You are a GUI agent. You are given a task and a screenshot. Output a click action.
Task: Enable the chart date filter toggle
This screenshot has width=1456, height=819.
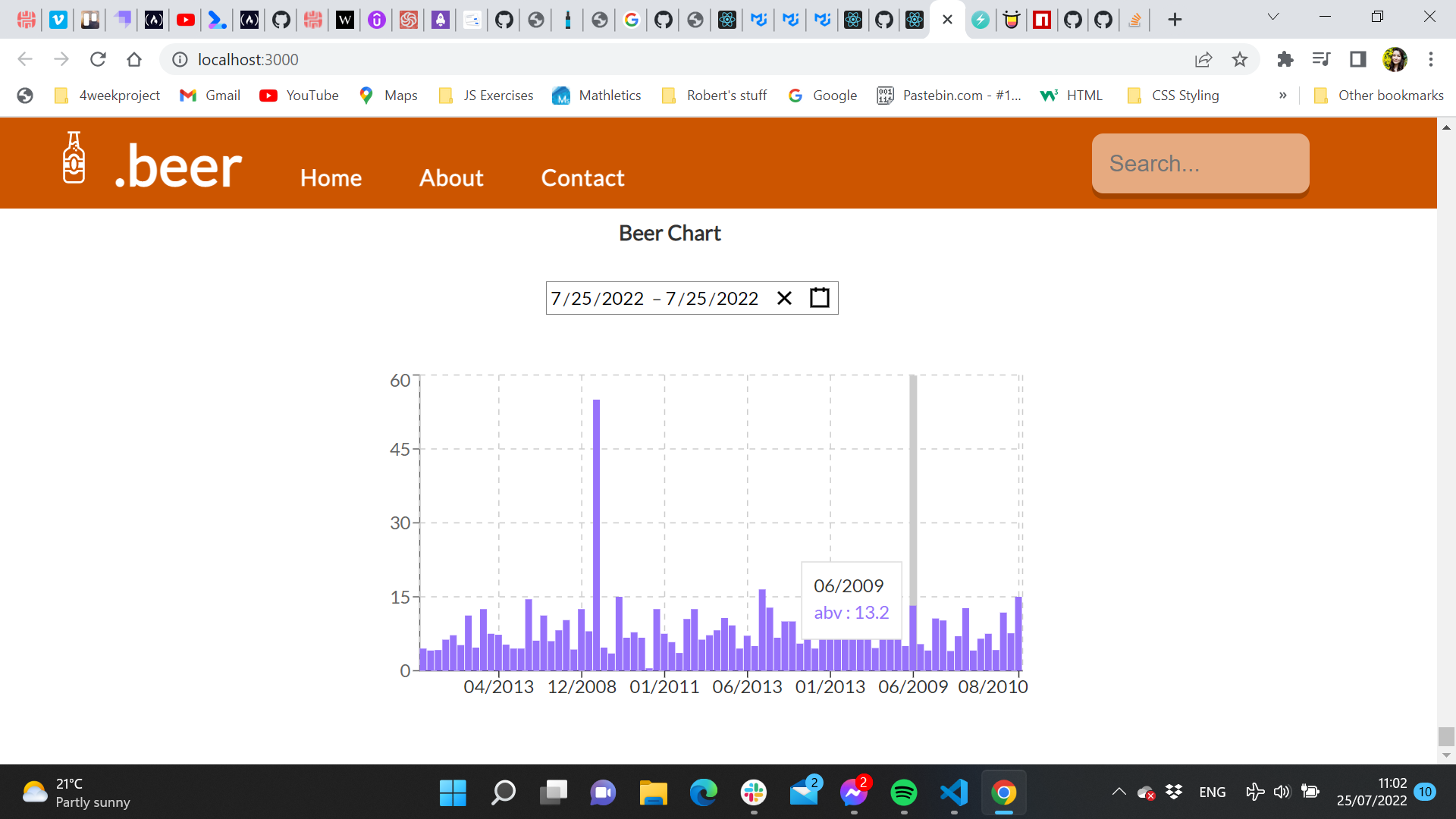820,297
